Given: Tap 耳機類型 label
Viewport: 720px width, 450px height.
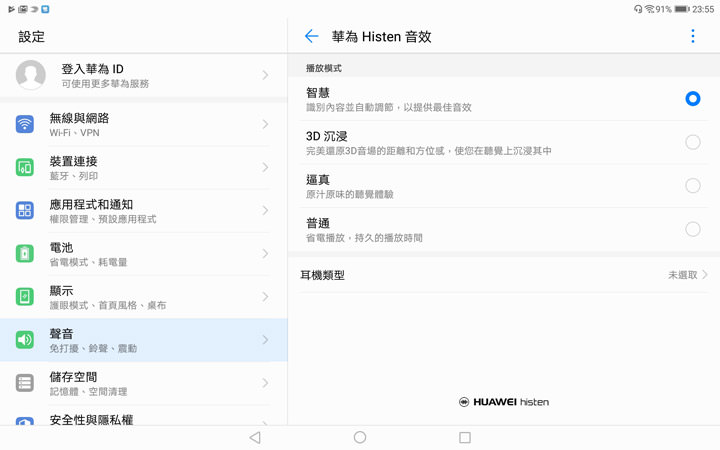Looking at the screenshot, I should [322, 275].
